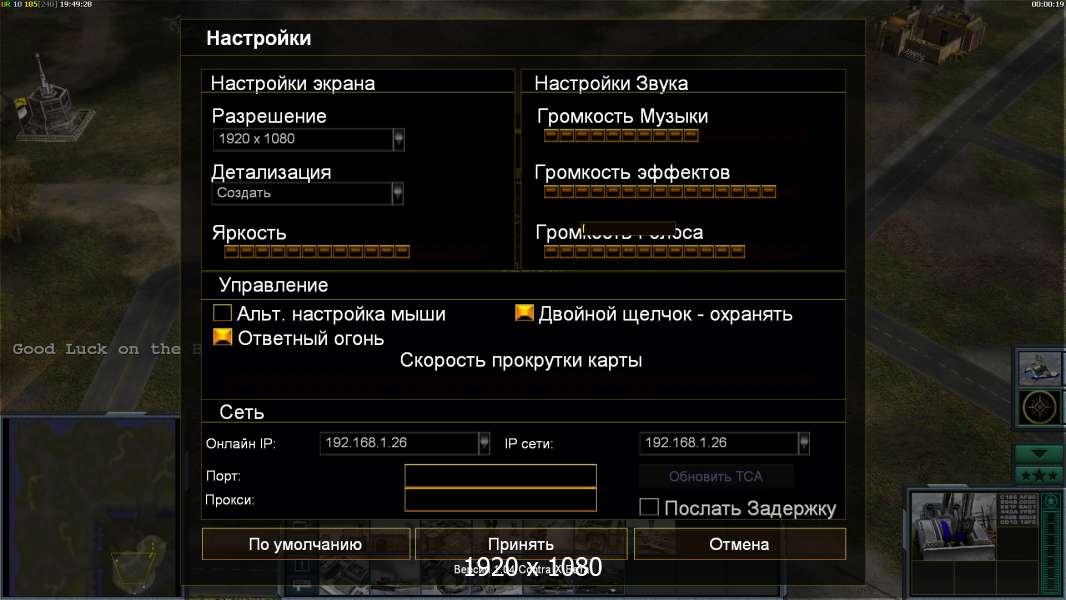
Task: Uncheck Двойной щелчок - охранять option
Action: point(524,313)
